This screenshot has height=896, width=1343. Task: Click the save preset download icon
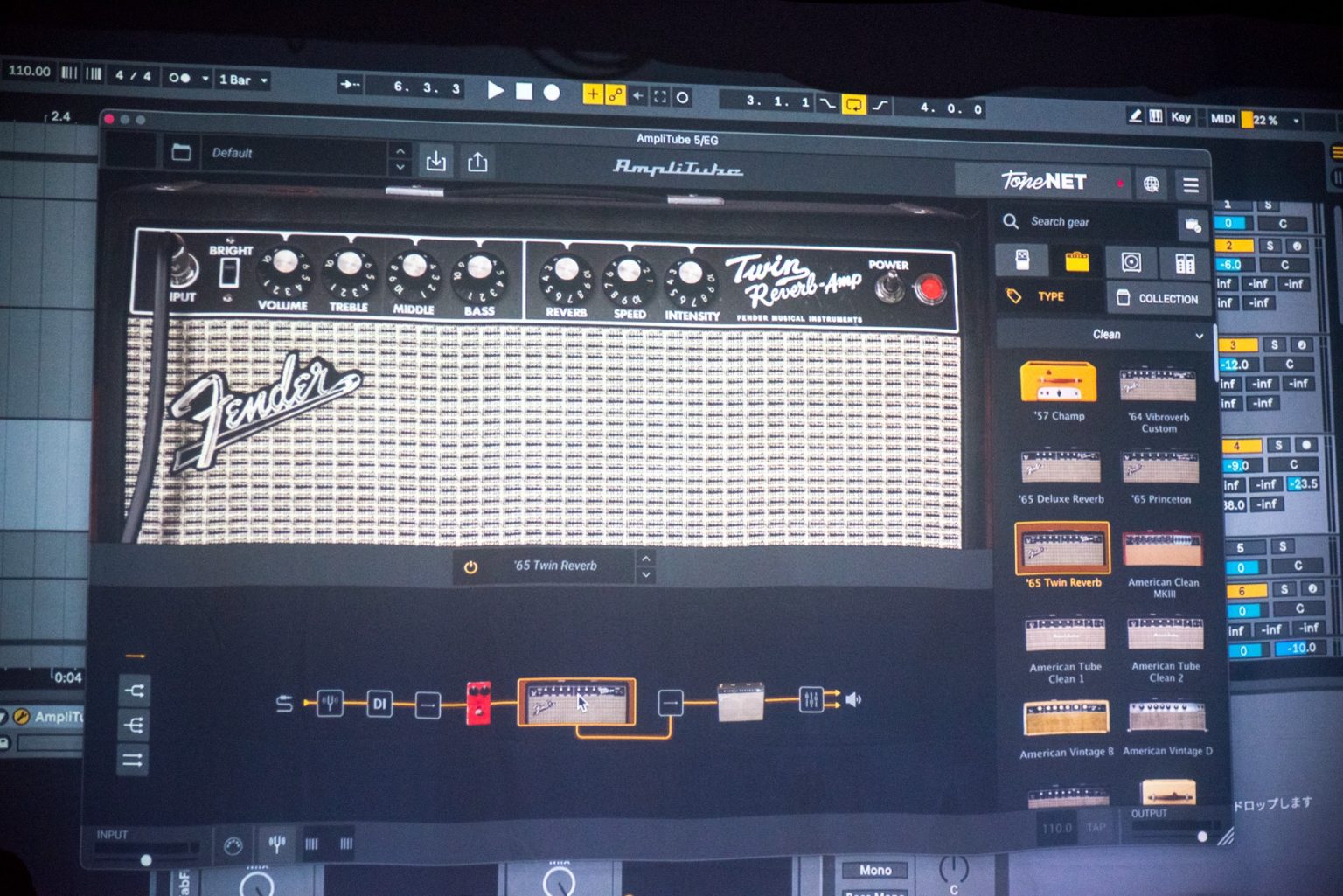pyautogui.click(x=435, y=161)
